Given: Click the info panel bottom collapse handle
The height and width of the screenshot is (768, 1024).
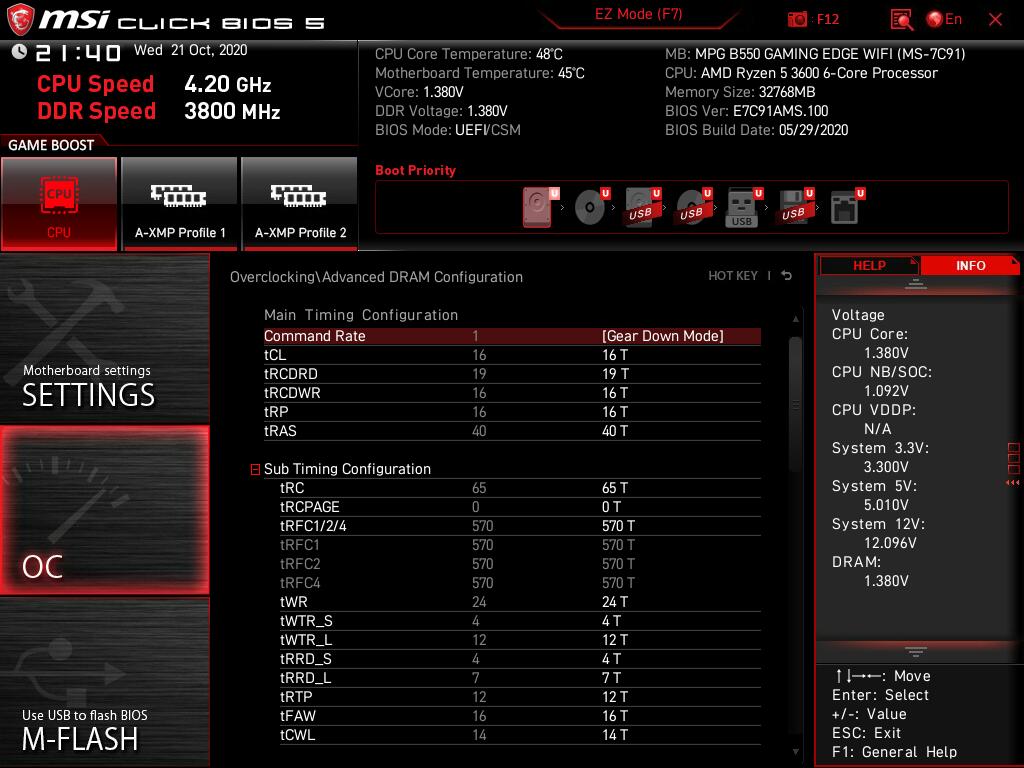Looking at the screenshot, I should 916,652.
